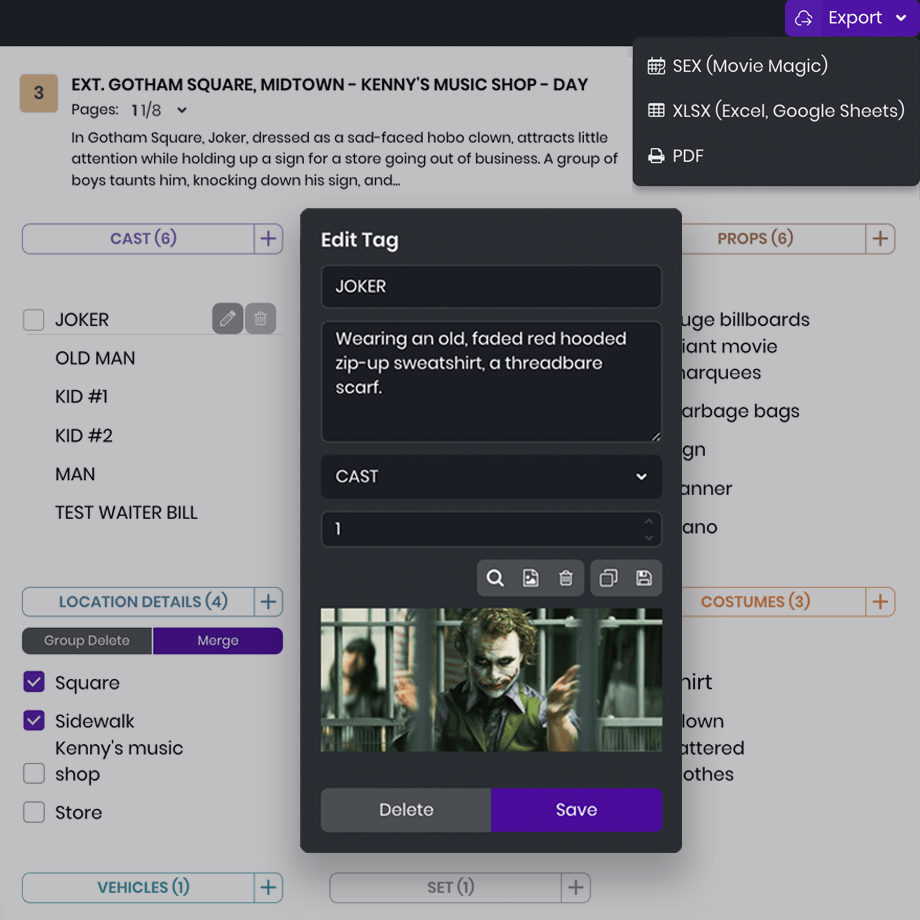
Task: Click the tag description text area
Action: pyautogui.click(x=492, y=382)
